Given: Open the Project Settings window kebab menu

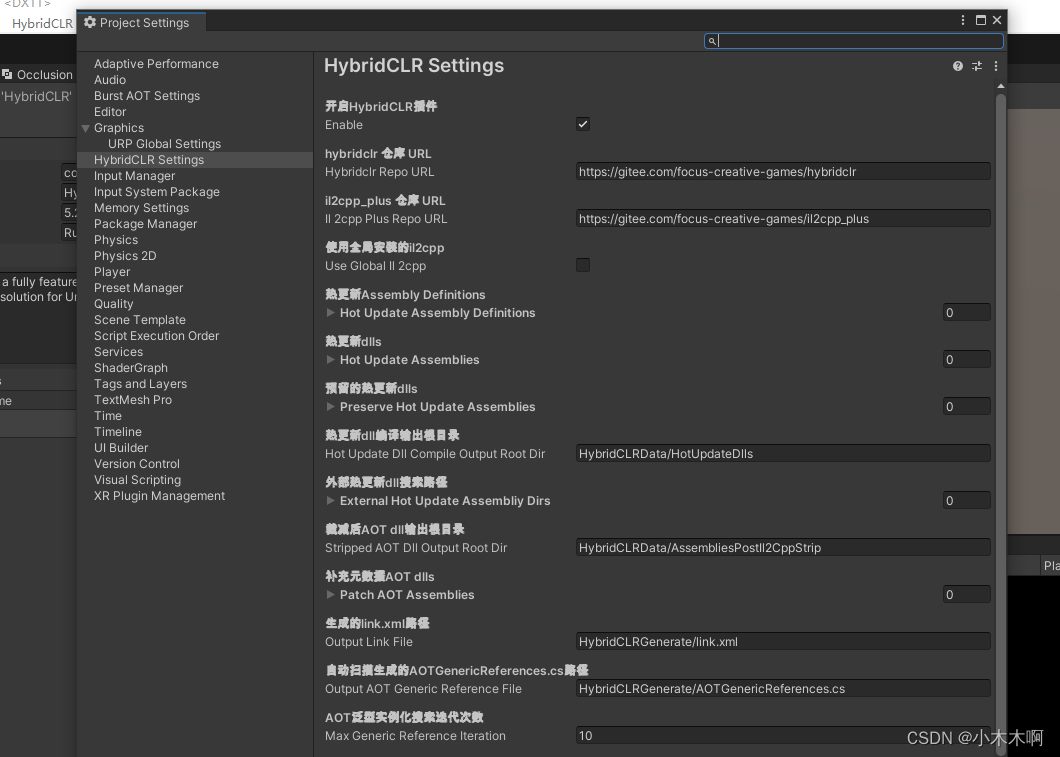Looking at the screenshot, I should click(x=963, y=20).
